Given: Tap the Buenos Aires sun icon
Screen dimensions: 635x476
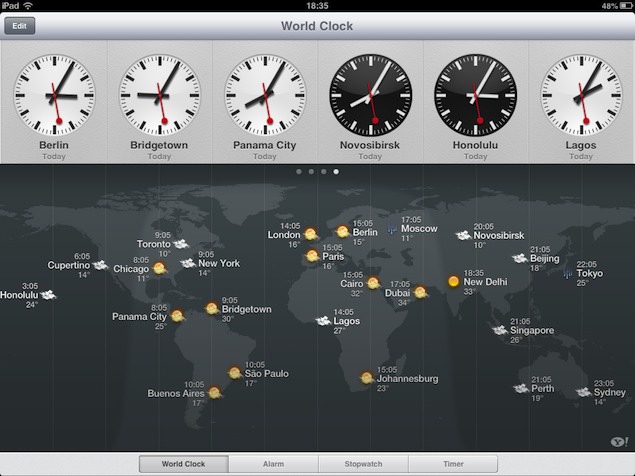Looking at the screenshot, I should 214,393.
